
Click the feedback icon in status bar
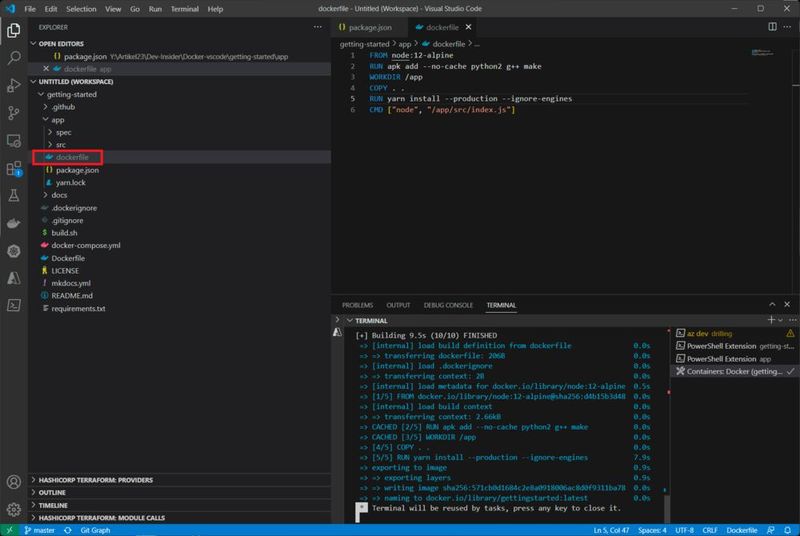click(770, 530)
